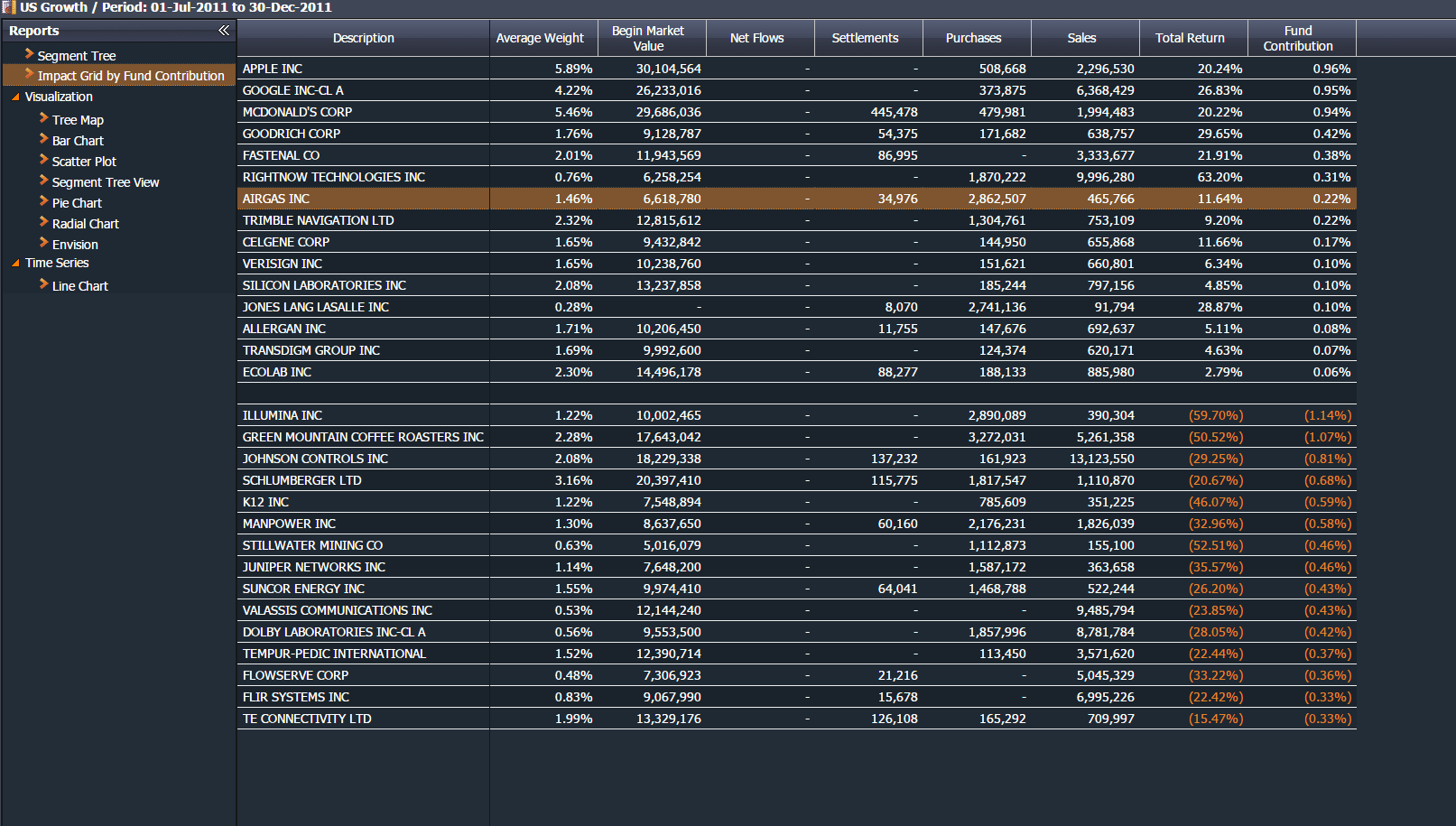The image size is (1456, 826).
Task: Select the SUNCOR ENERGY INC row
Action: 797,589
